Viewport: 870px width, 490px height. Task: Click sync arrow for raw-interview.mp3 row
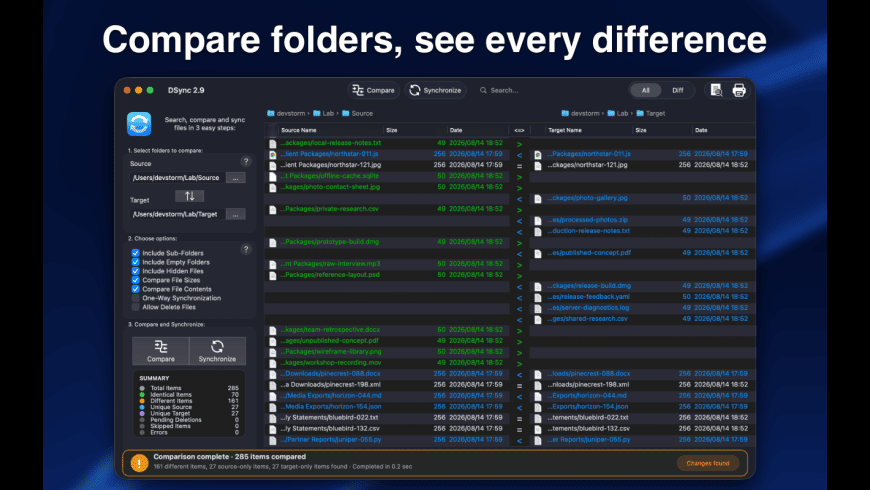519,265
